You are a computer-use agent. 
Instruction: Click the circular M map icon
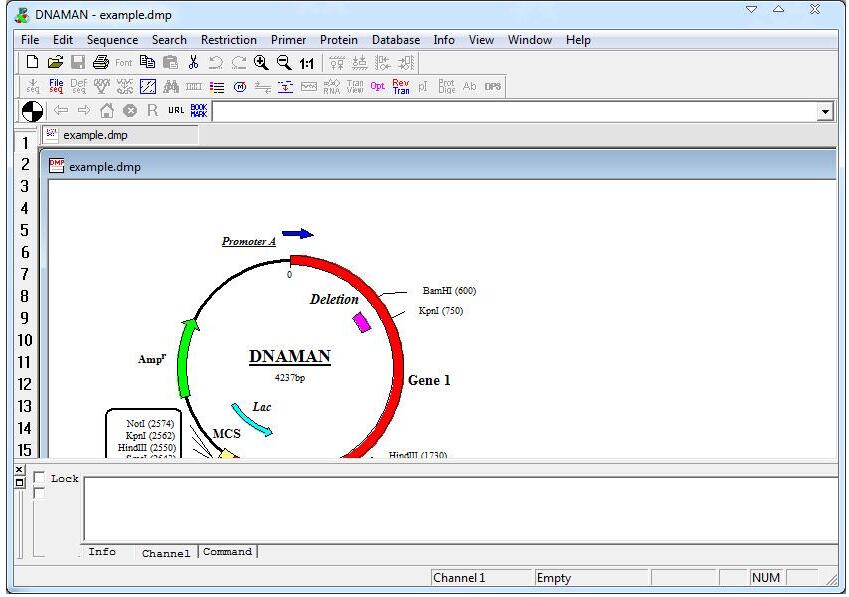tap(240, 87)
